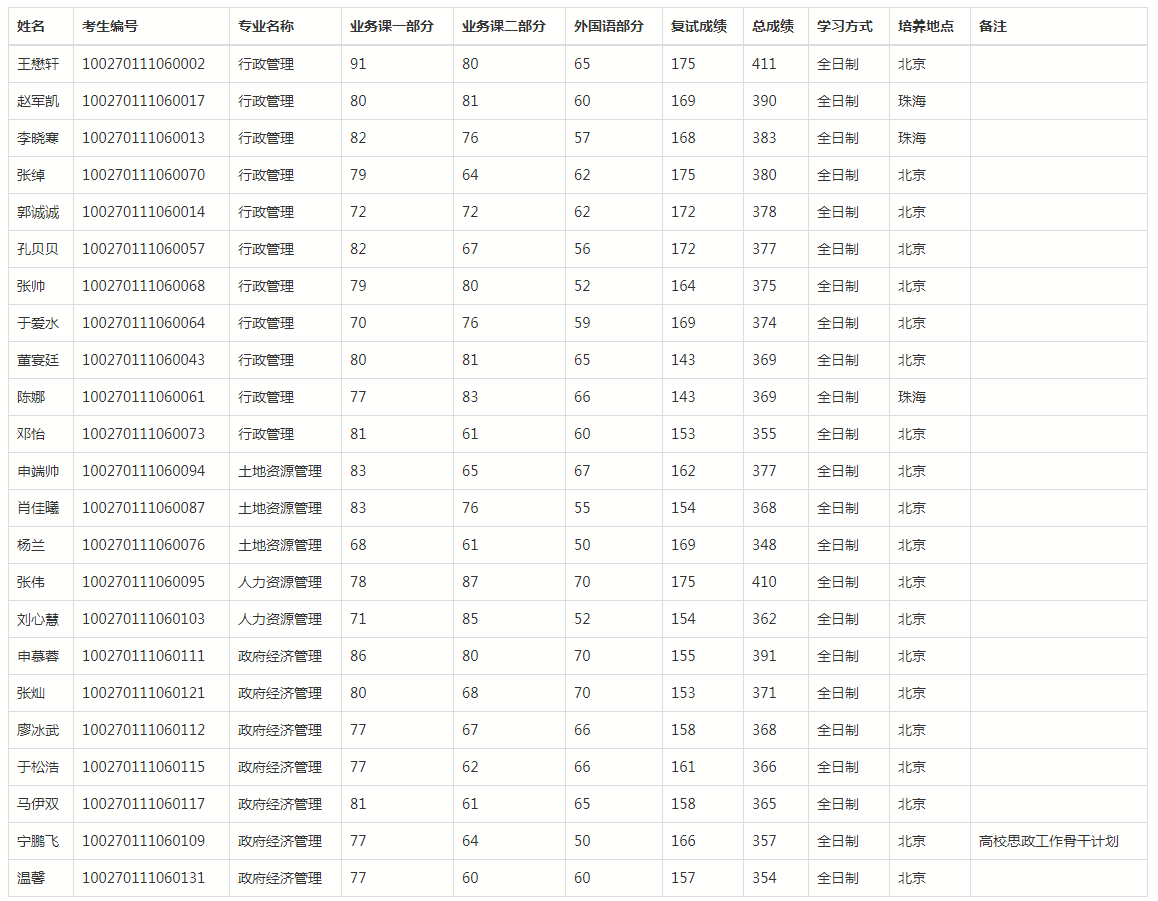Click candidate number 100270111060131
1158x901 pixels.
[x=143, y=878]
